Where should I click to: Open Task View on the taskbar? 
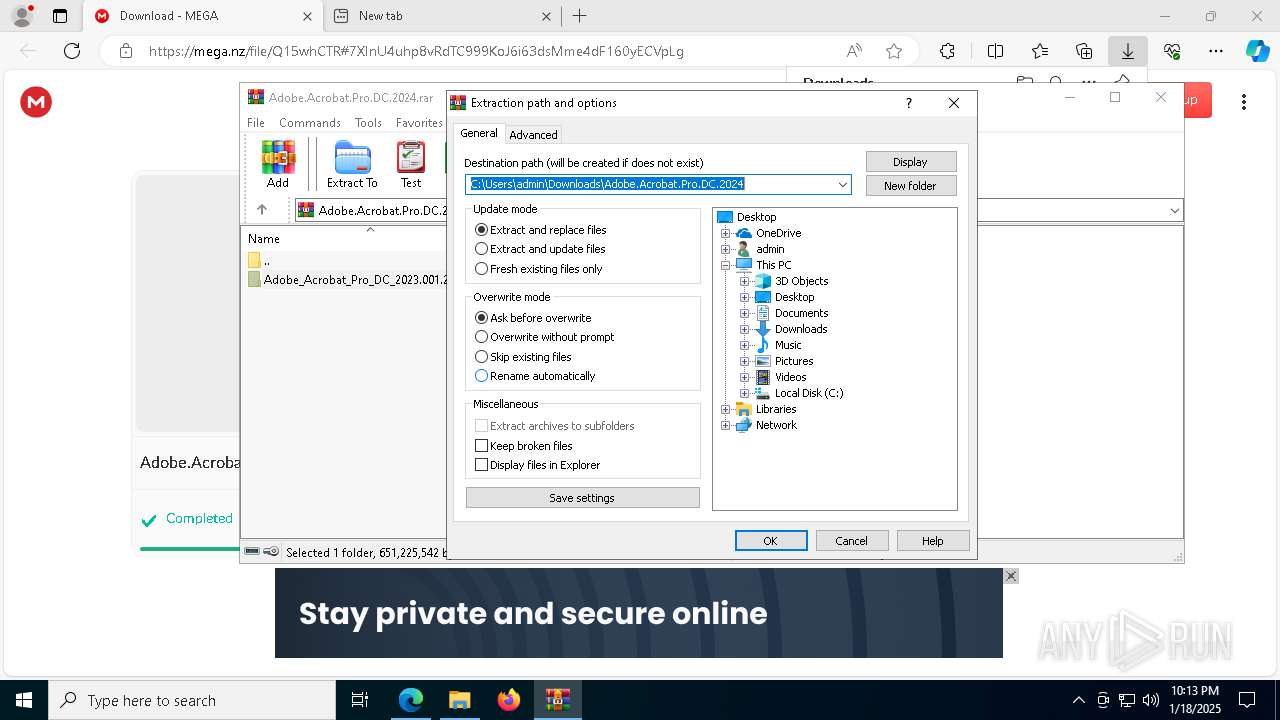click(360, 700)
